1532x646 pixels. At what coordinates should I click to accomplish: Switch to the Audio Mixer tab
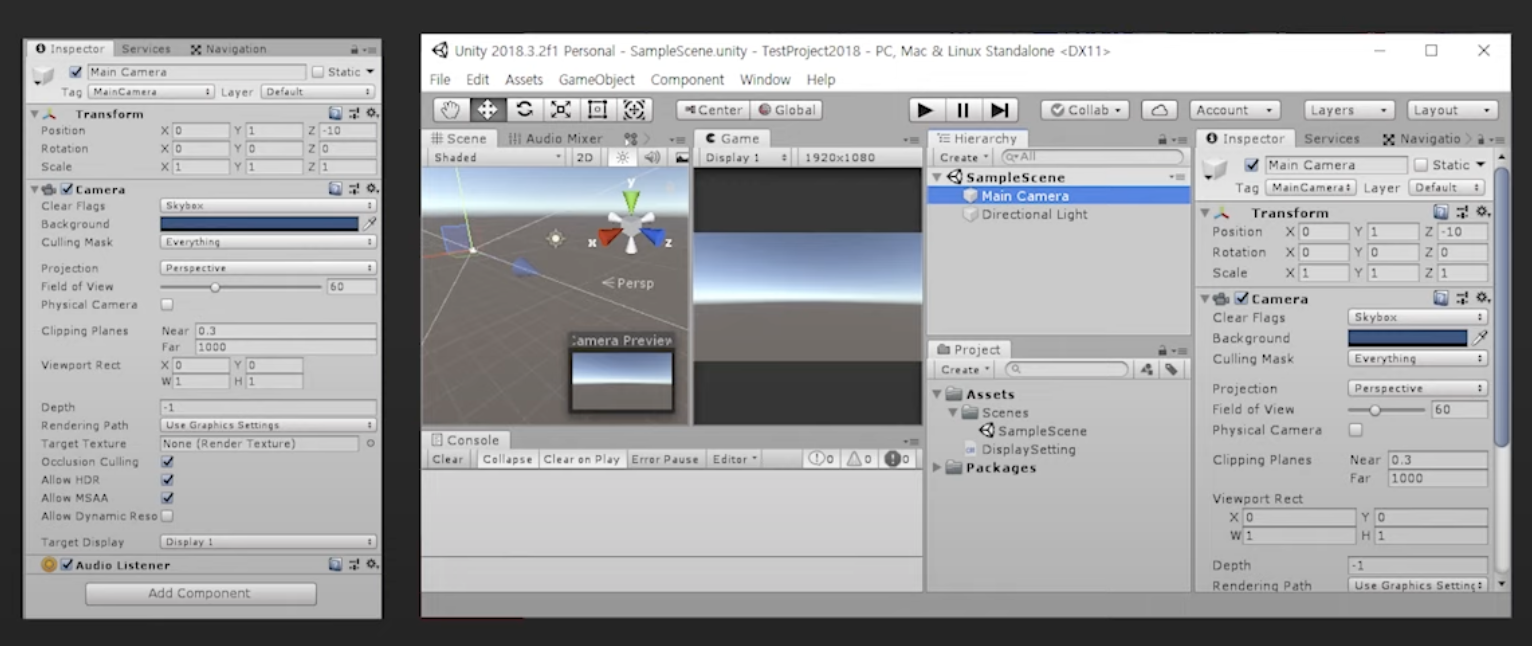click(x=555, y=138)
